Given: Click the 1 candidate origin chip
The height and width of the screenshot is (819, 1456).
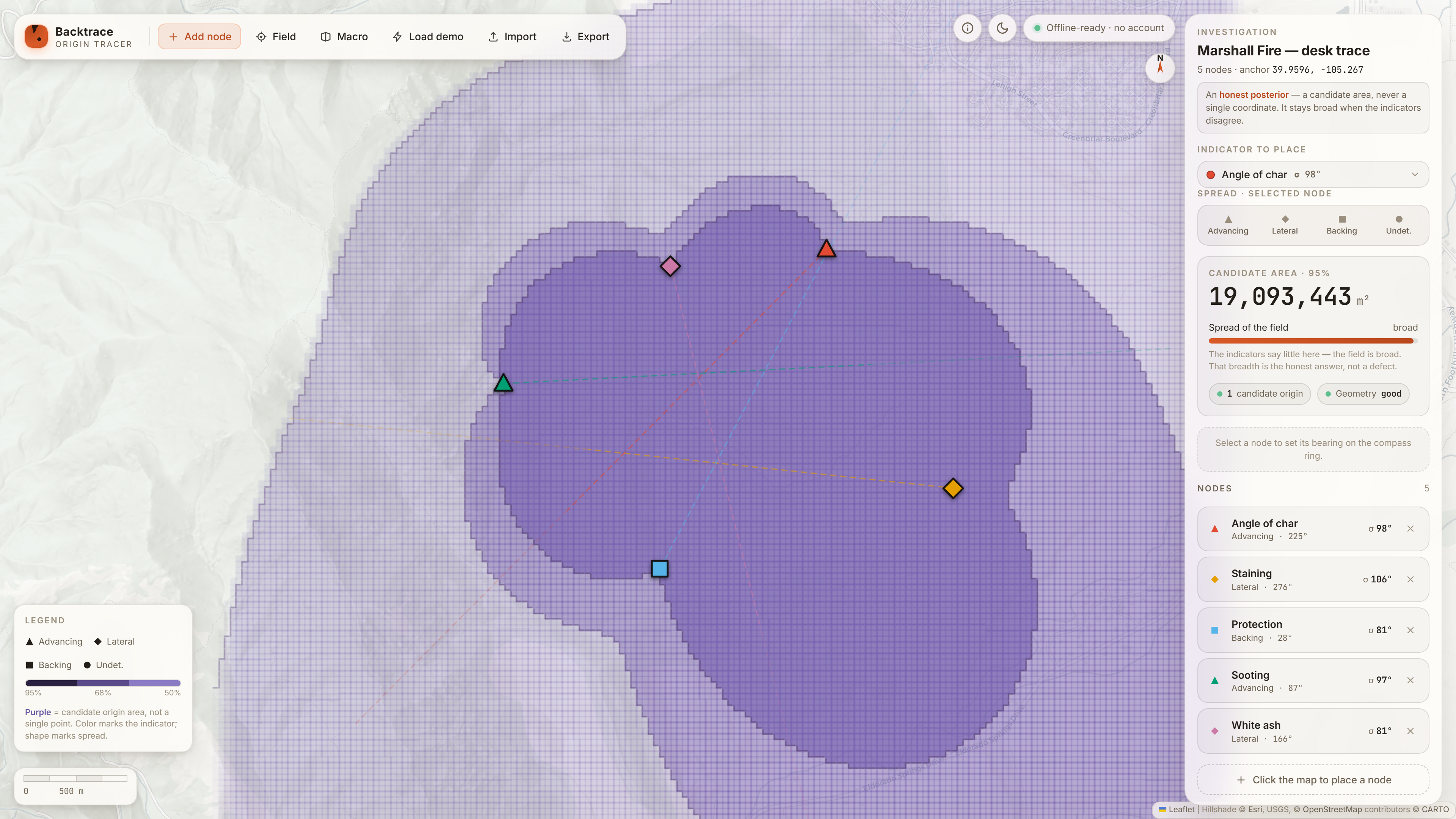Looking at the screenshot, I should pos(1260,394).
